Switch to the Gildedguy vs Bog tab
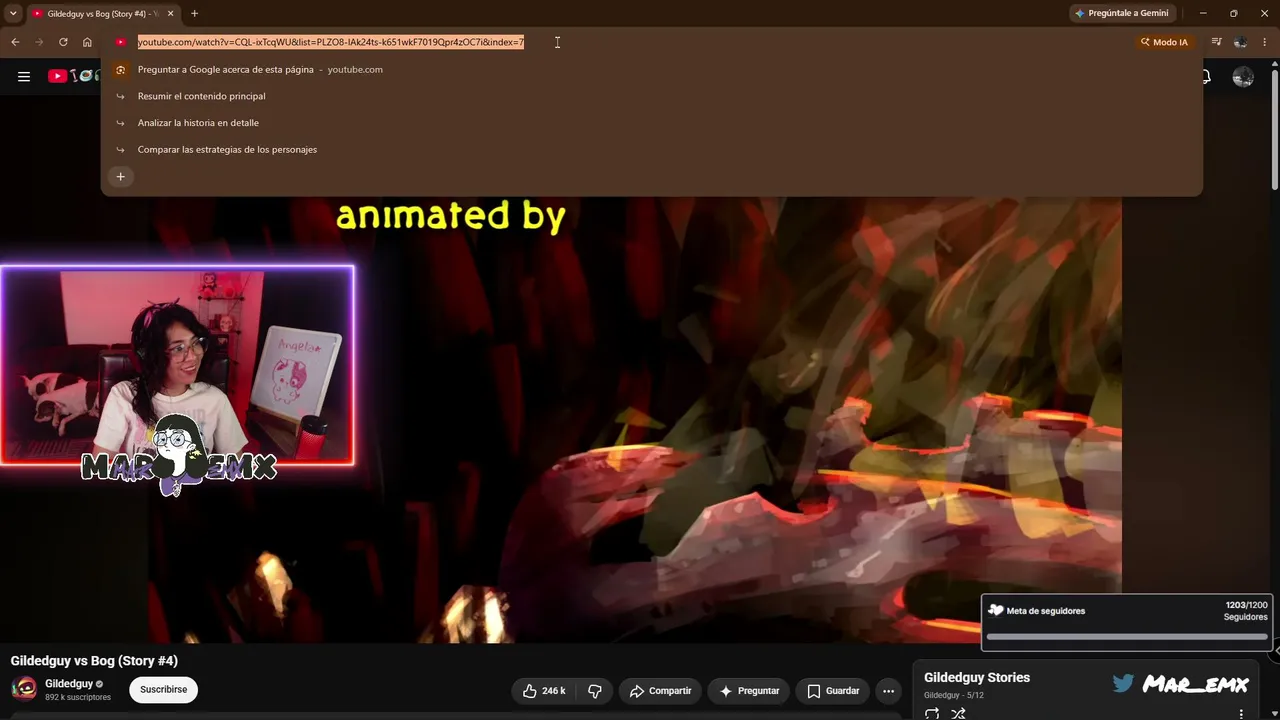 103,13
